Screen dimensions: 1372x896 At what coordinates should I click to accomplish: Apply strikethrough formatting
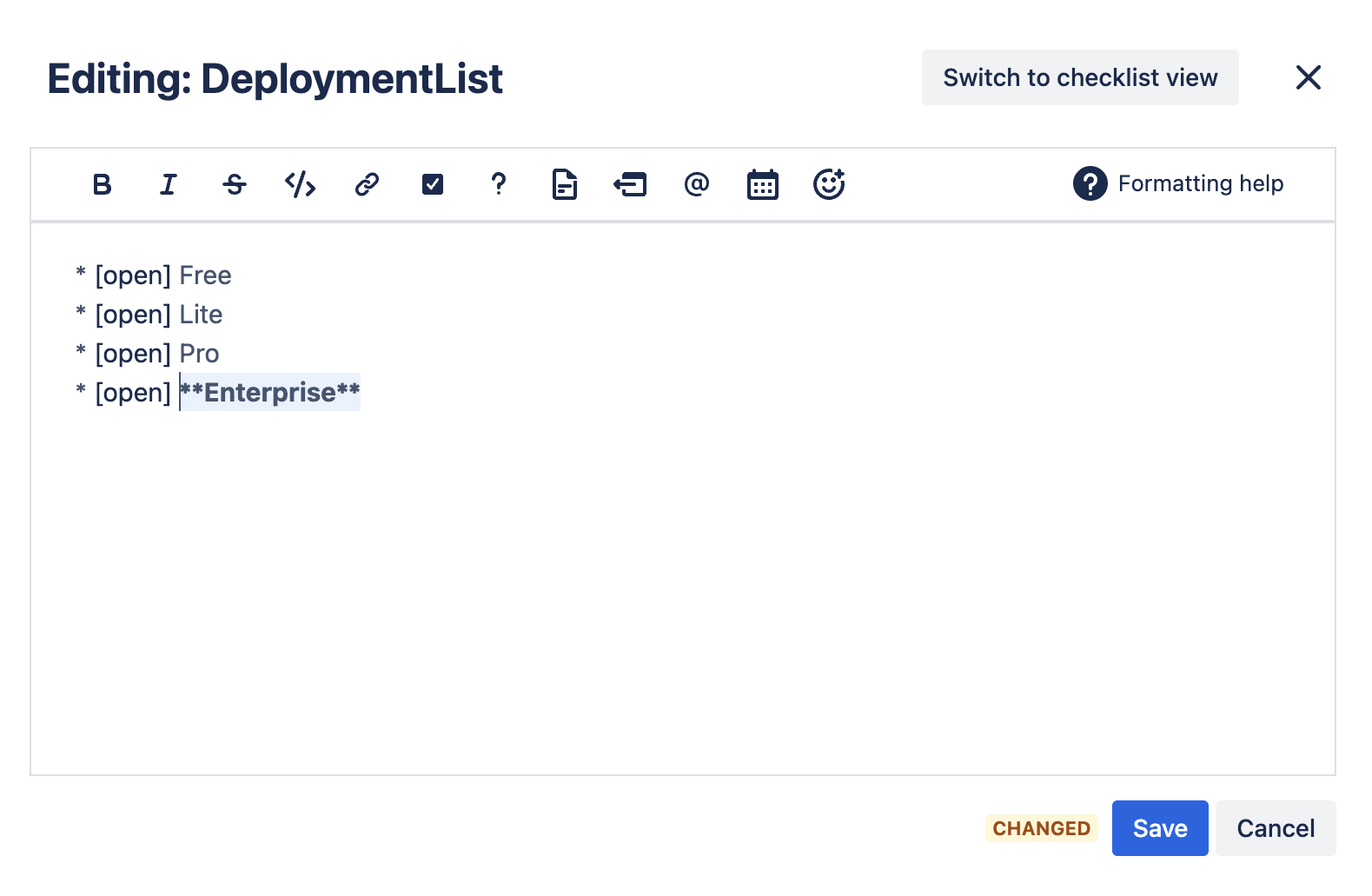pyautogui.click(x=235, y=184)
